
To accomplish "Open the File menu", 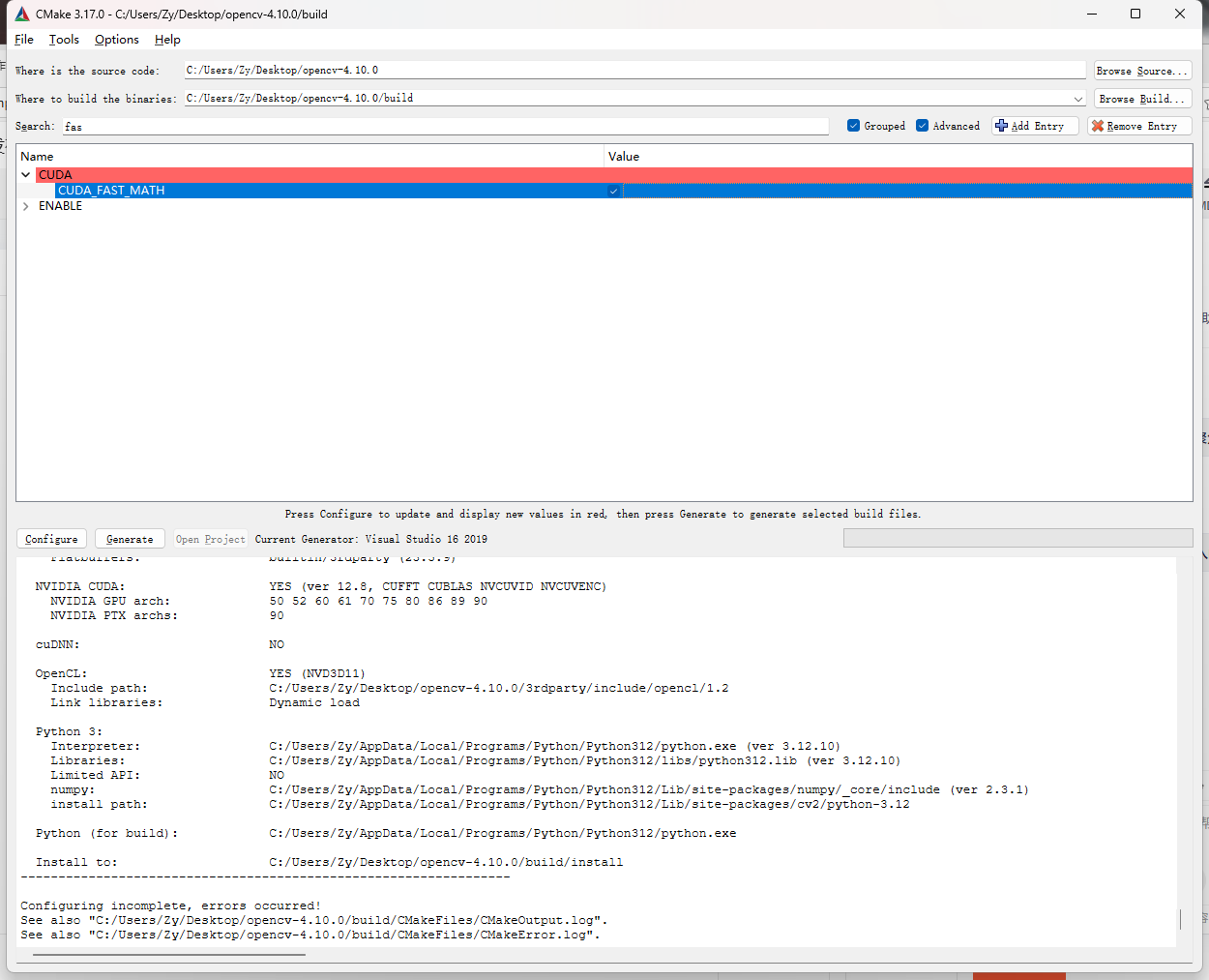I will coord(24,40).
